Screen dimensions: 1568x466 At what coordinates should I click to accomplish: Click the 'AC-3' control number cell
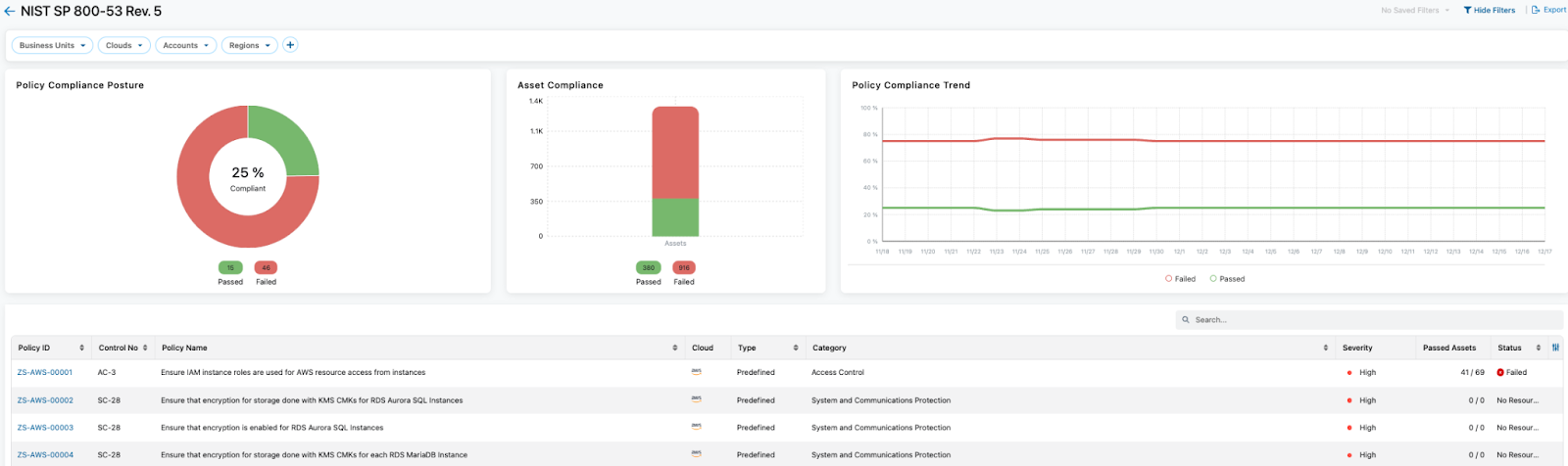pyautogui.click(x=107, y=373)
